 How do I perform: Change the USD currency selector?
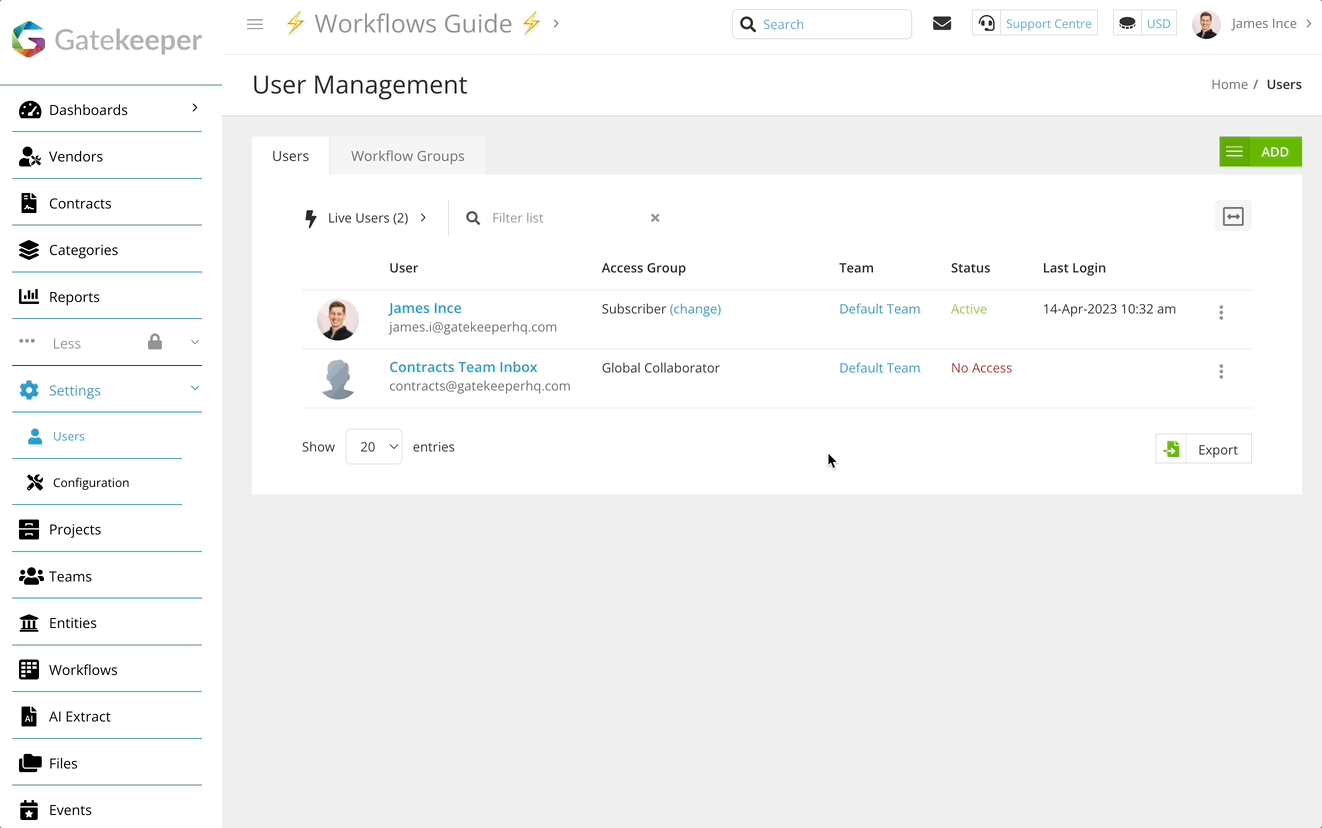(1158, 24)
